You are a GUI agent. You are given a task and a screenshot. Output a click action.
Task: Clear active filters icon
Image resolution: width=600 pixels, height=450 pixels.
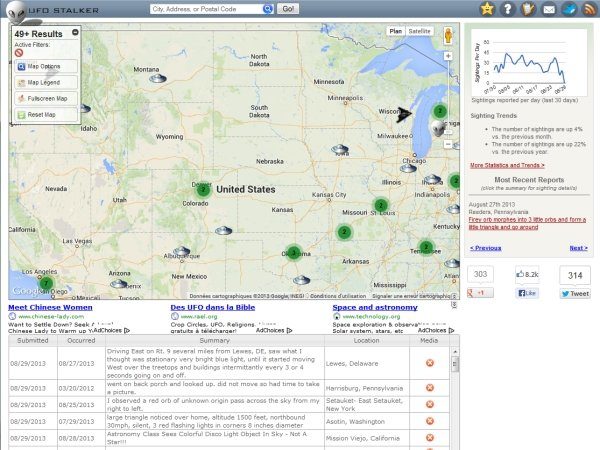(x=19, y=53)
